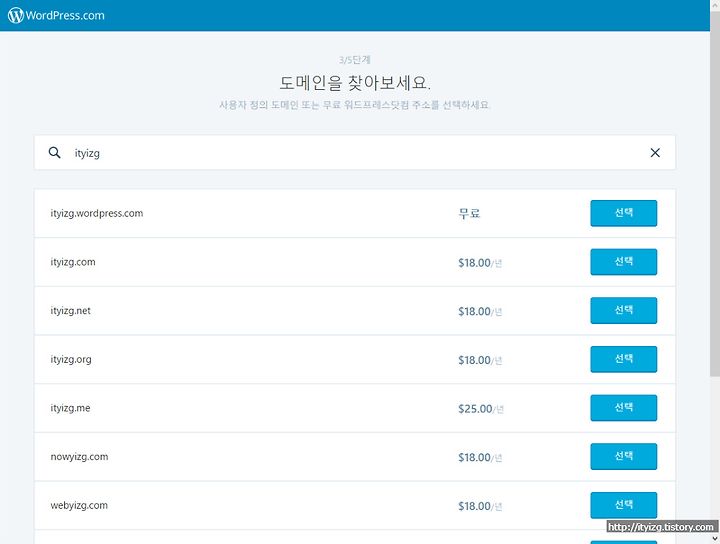Viewport: 720px width, 544px height.
Task: Click the $18.00 price for webyizg.com
Action: tap(479, 506)
